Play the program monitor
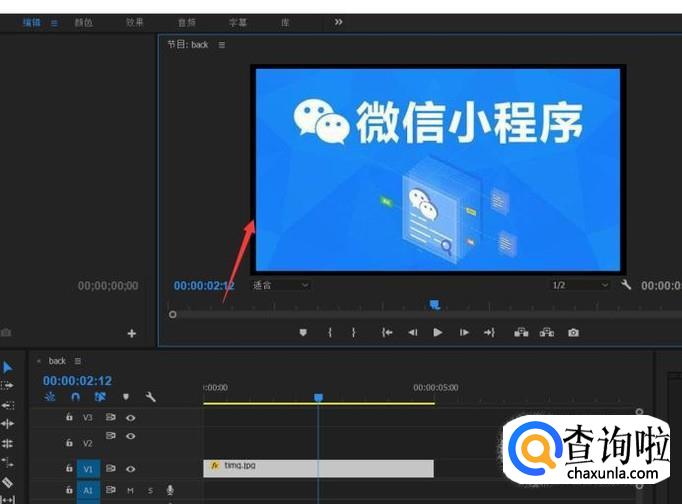The height and width of the screenshot is (504, 682). [438, 333]
